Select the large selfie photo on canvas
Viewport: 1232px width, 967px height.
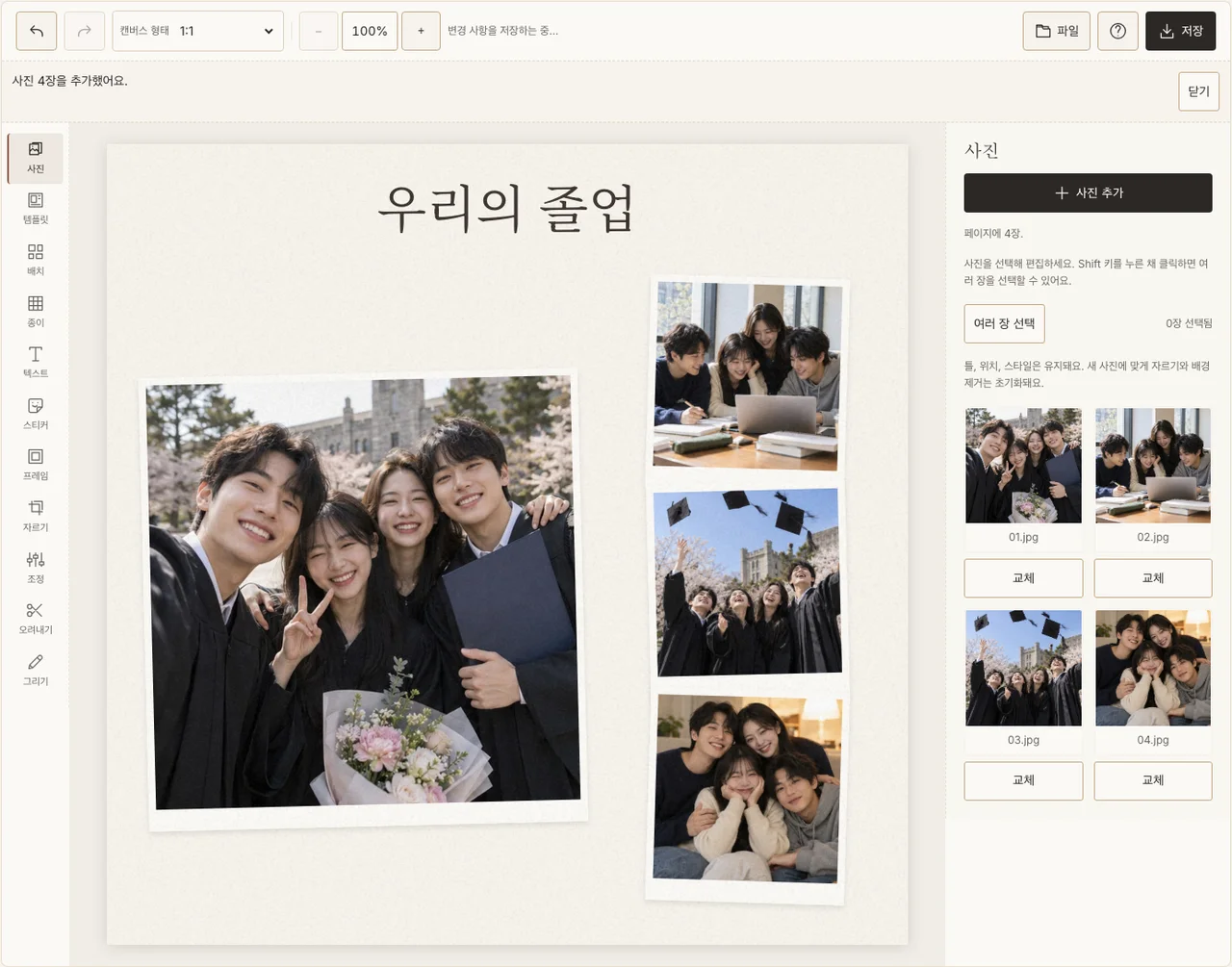click(365, 599)
